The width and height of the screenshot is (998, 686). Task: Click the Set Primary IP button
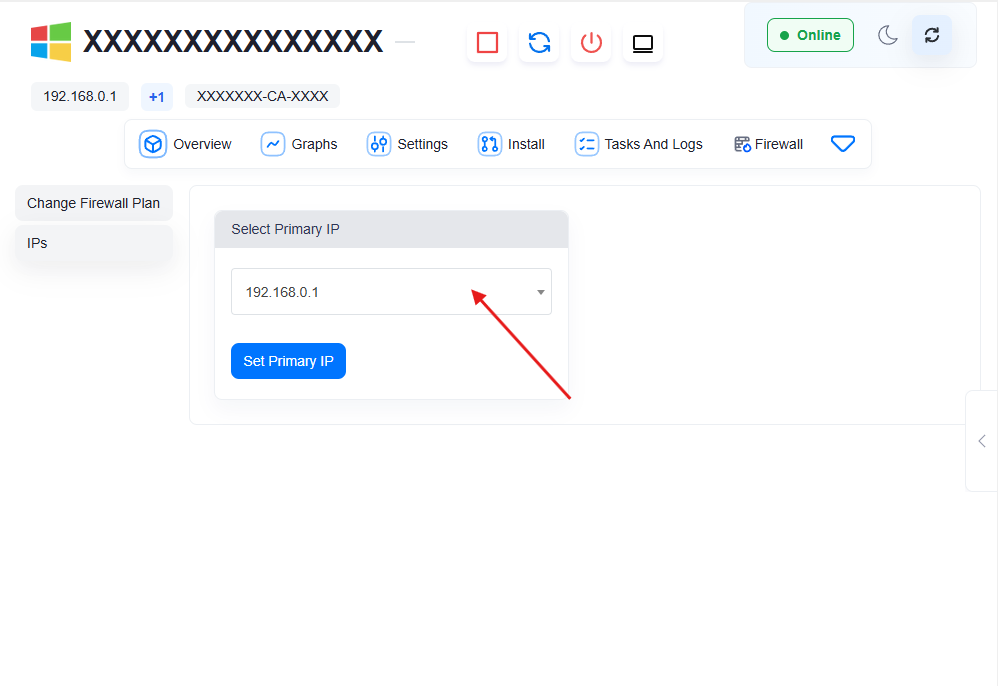click(x=288, y=361)
